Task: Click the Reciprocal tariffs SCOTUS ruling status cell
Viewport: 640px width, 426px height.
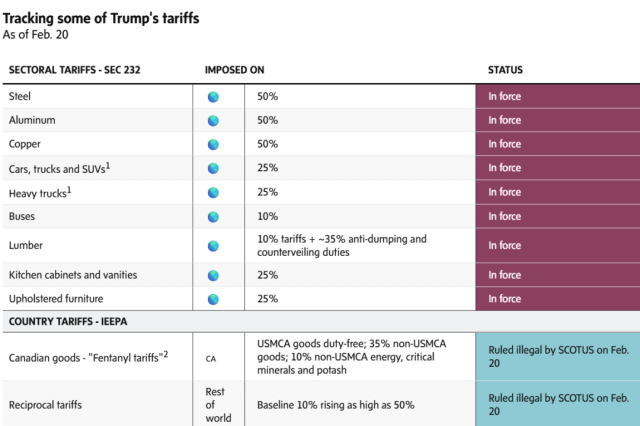Action: click(557, 404)
